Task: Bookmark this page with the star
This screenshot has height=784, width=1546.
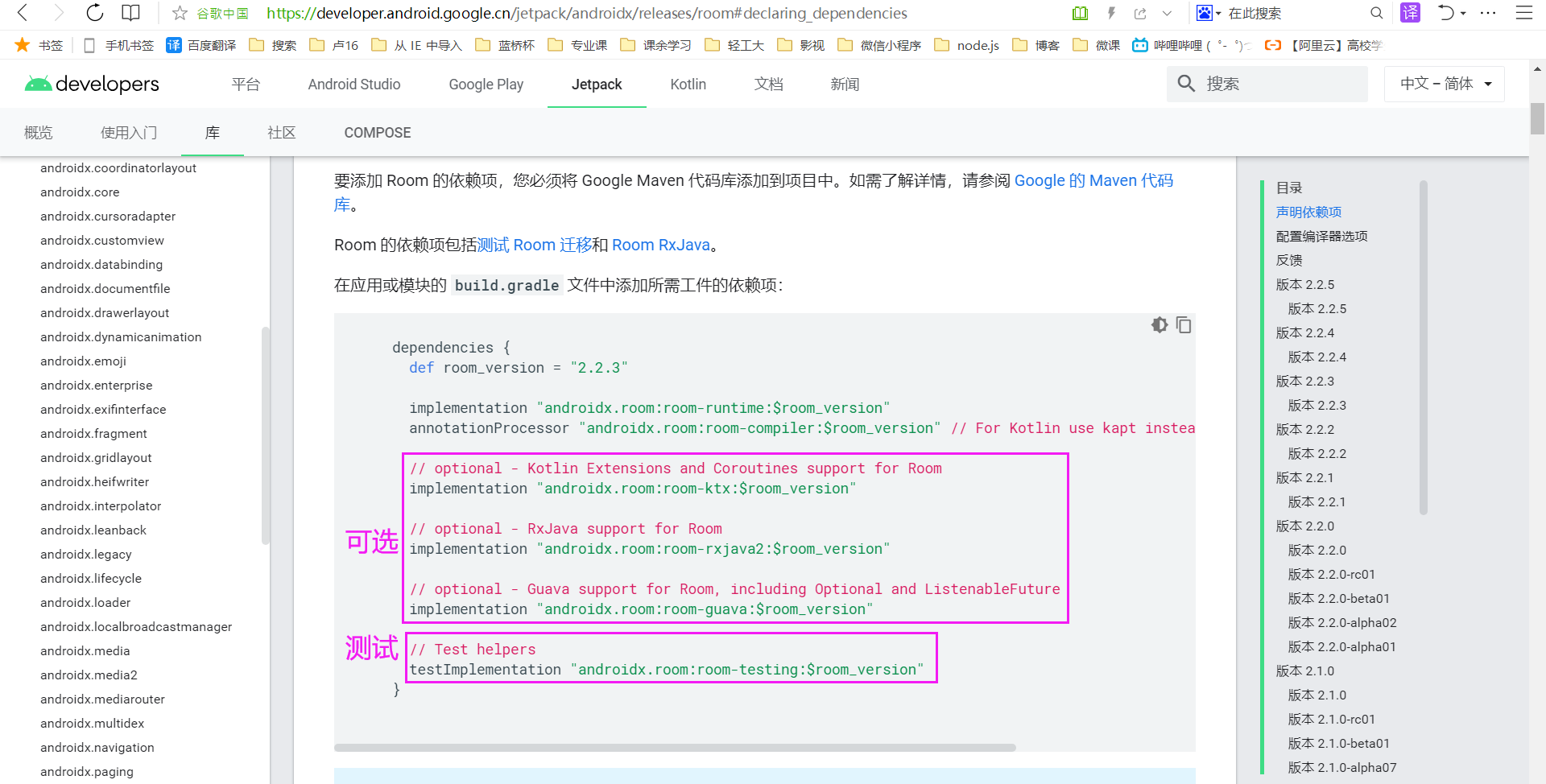Action: (x=180, y=13)
